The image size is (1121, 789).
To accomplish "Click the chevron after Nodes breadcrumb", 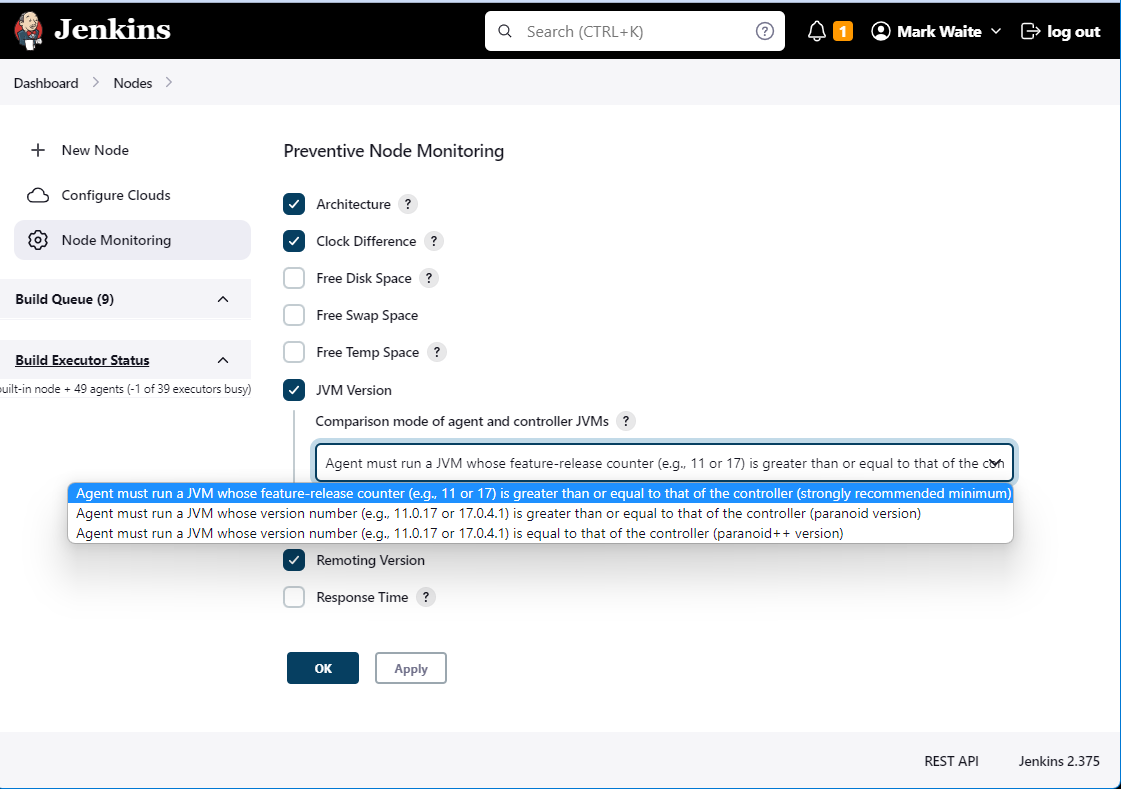I will click(169, 83).
